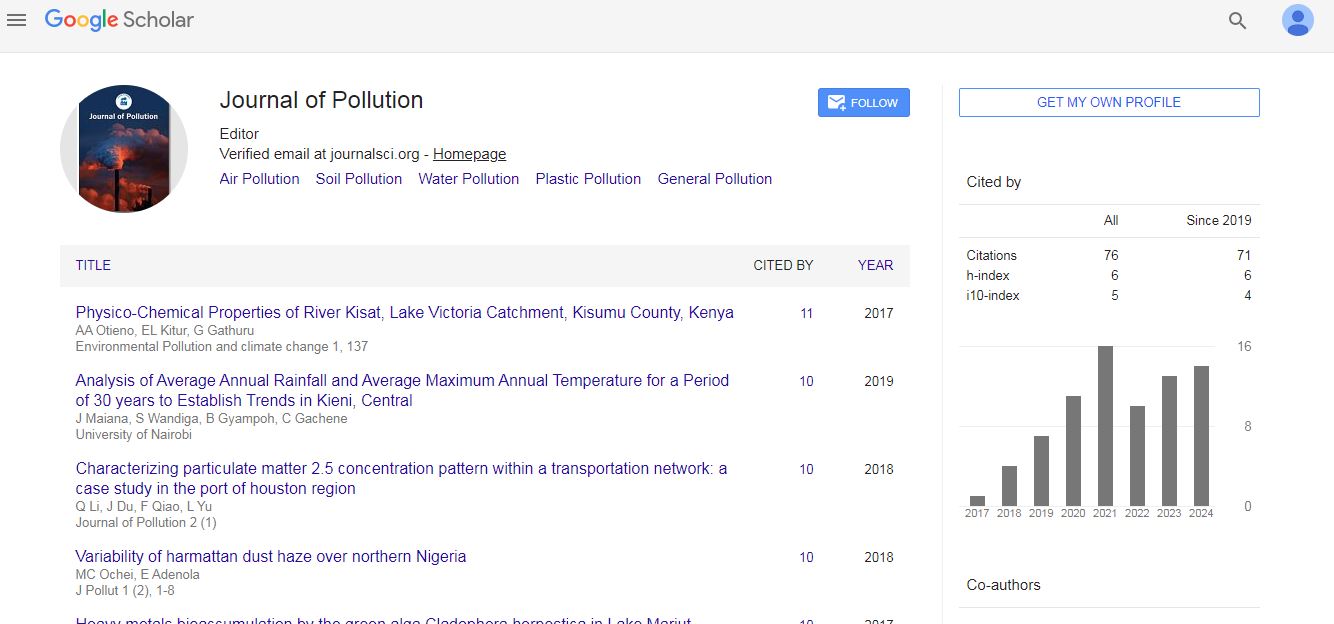Click the search magnifier icon
Screen dimensions: 1334x624
click(1237, 20)
